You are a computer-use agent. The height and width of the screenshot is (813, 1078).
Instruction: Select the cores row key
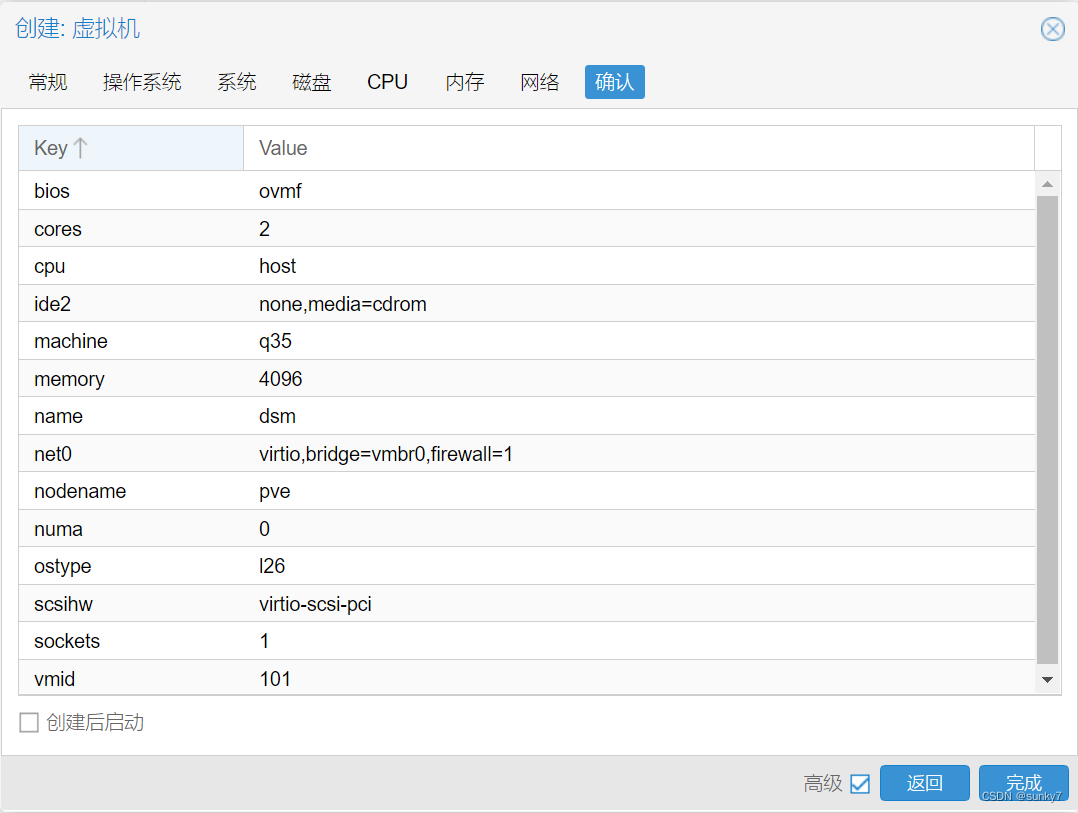pyautogui.click(x=58, y=229)
